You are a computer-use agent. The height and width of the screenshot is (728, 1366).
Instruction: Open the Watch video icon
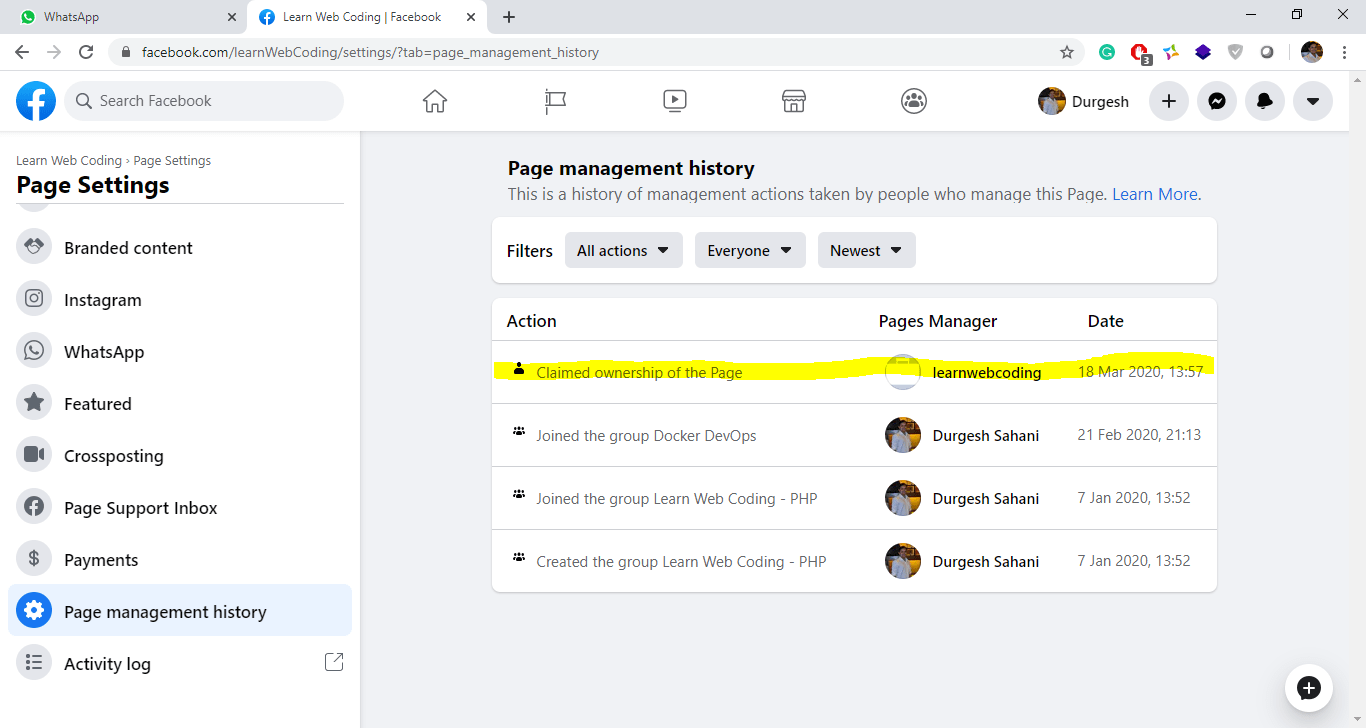(675, 101)
